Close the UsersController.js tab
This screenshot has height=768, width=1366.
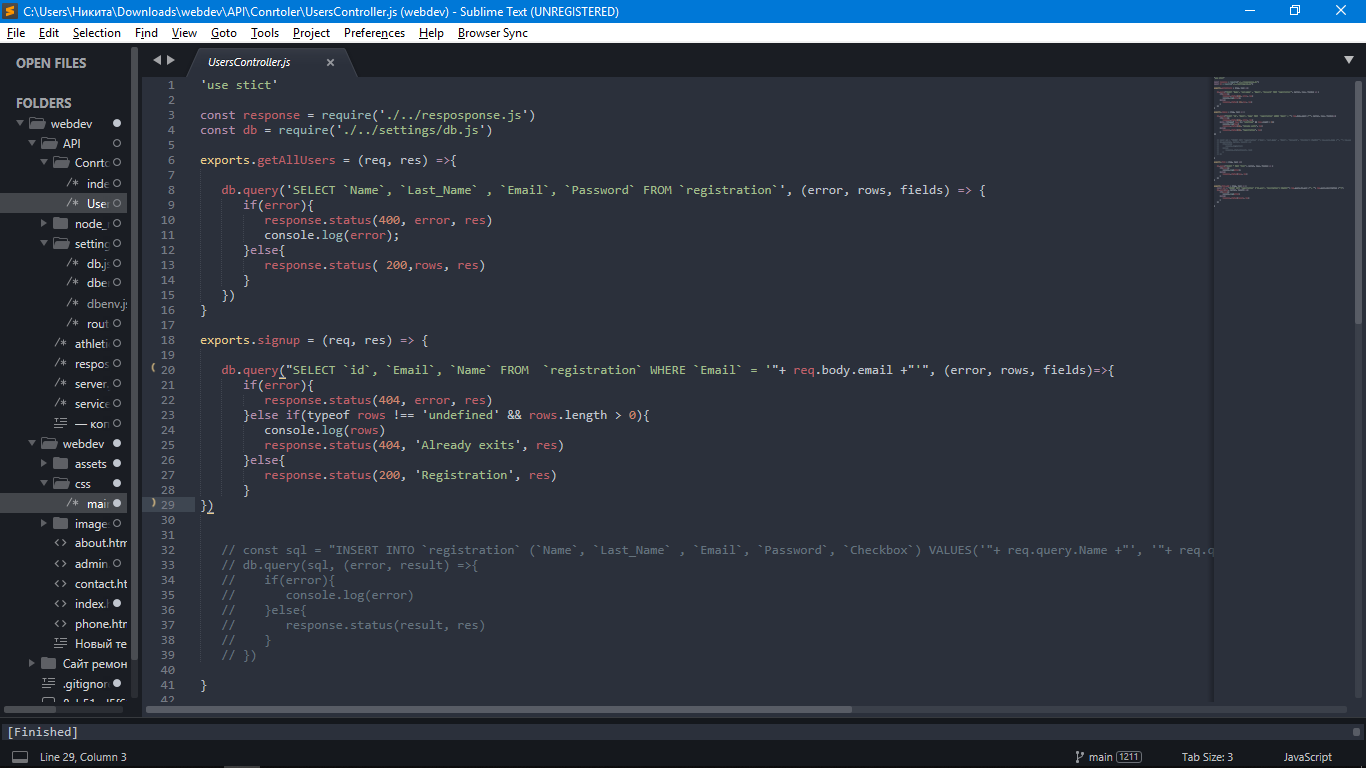331,62
